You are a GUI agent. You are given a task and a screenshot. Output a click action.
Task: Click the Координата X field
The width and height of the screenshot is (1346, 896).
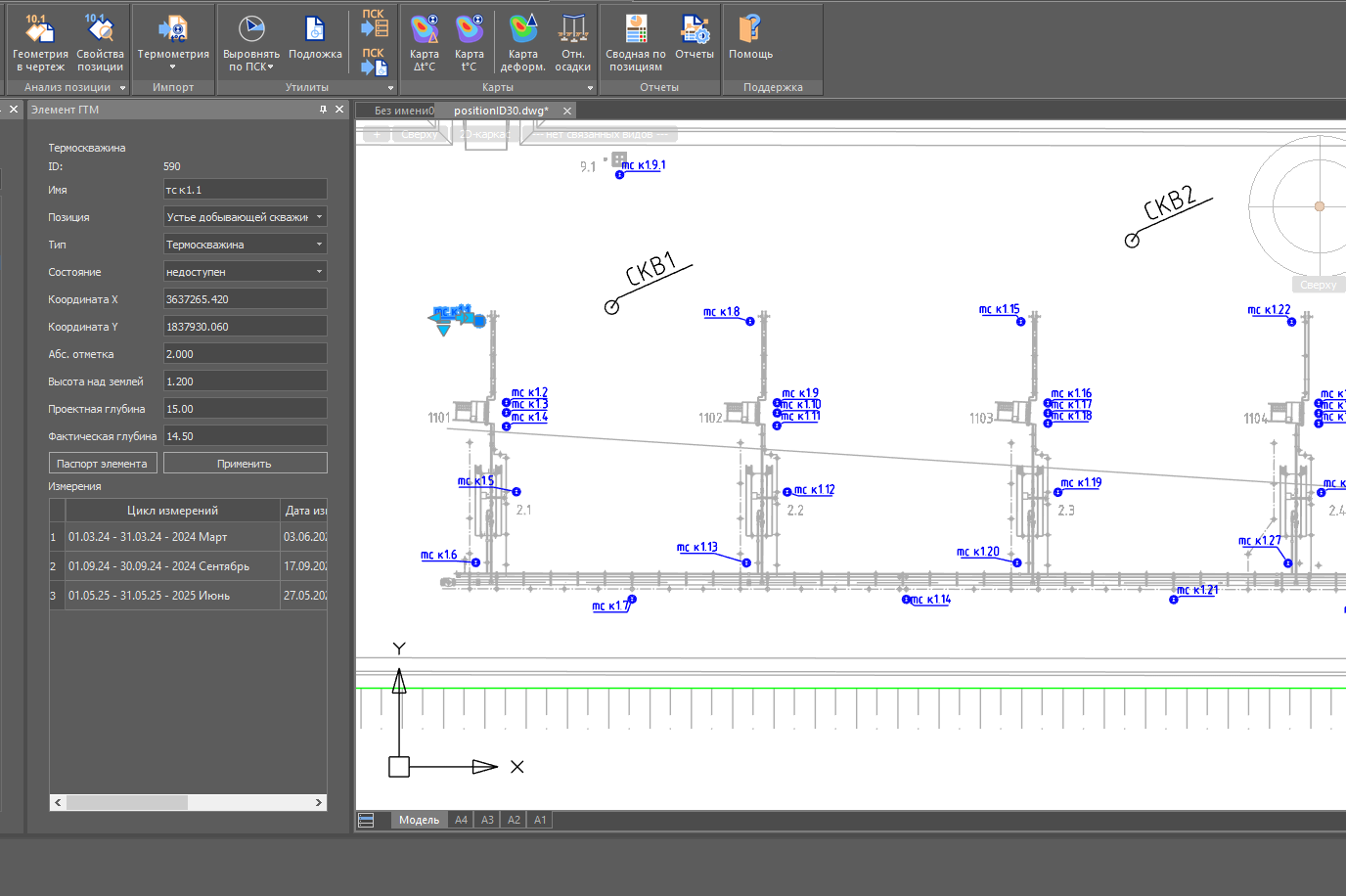(246, 299)
